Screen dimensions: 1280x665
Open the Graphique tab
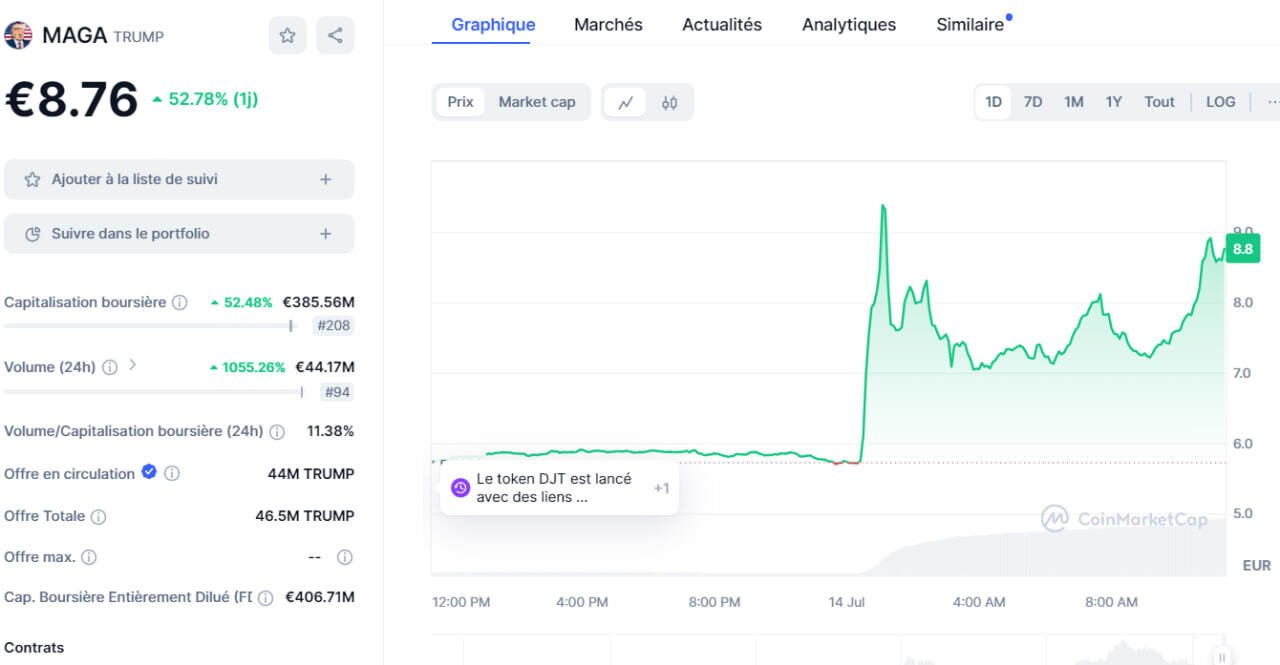click(x=493, y=24)
